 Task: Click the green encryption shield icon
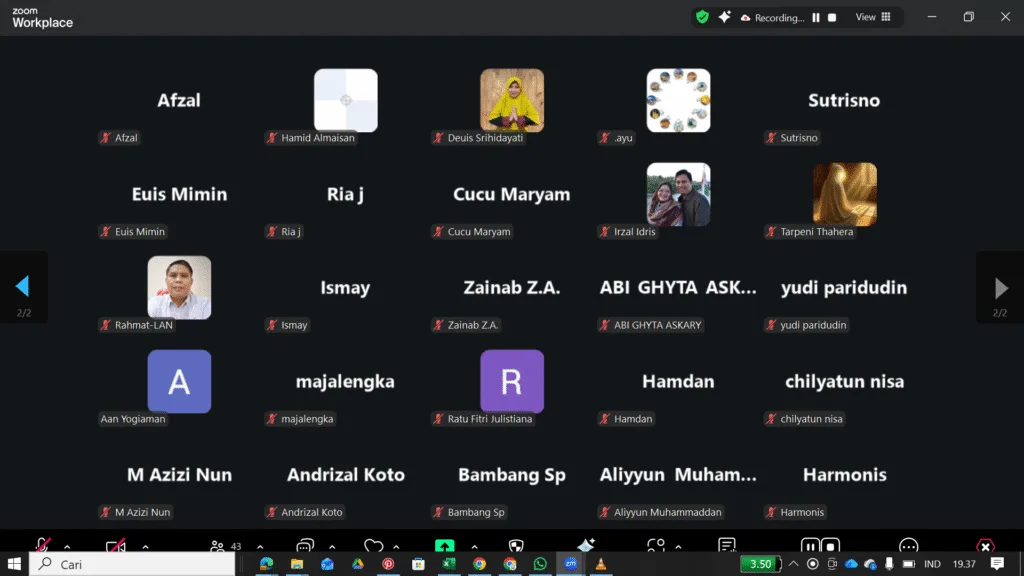click(702, 17)
